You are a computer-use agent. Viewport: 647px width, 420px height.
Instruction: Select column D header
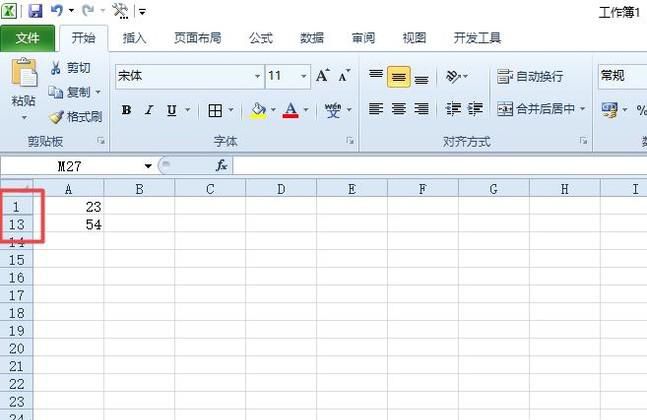coord(281,189)
